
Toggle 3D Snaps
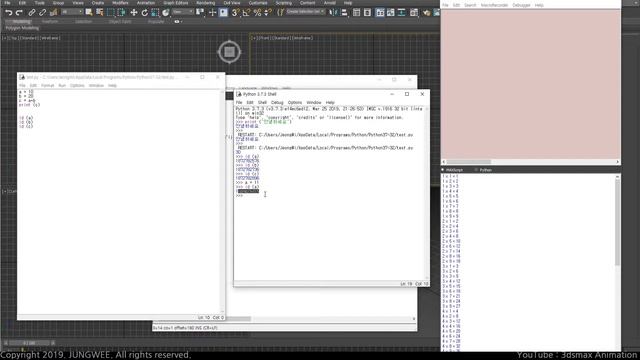coord(235,13)
